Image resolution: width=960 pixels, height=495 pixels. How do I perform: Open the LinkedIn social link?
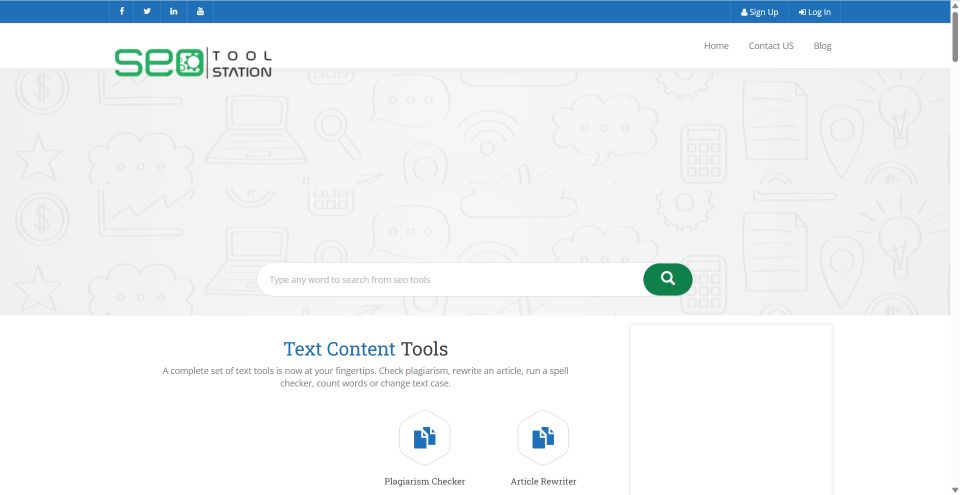(174, 12)
